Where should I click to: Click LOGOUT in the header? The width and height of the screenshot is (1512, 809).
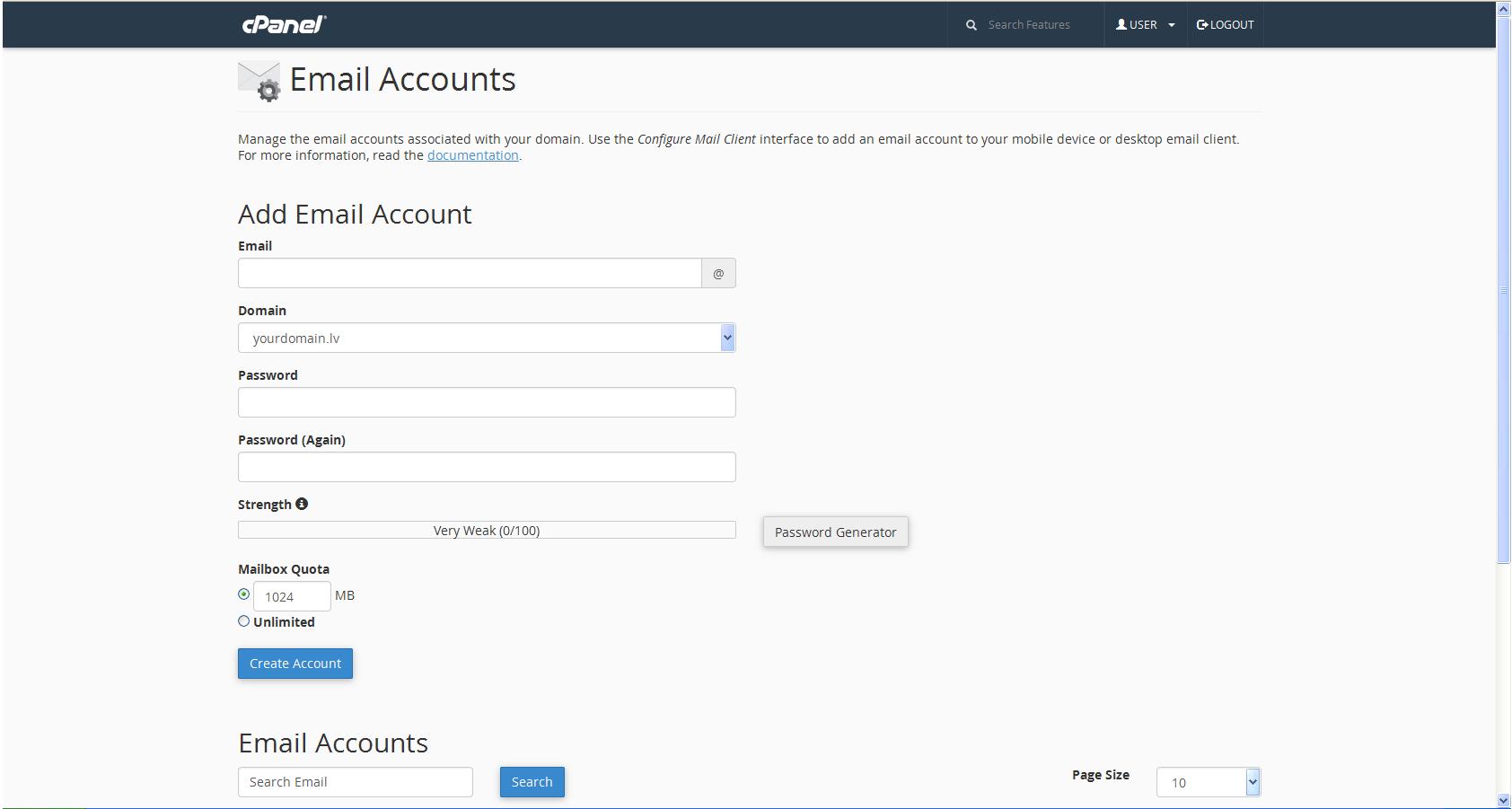click(x=1226, y=25)
